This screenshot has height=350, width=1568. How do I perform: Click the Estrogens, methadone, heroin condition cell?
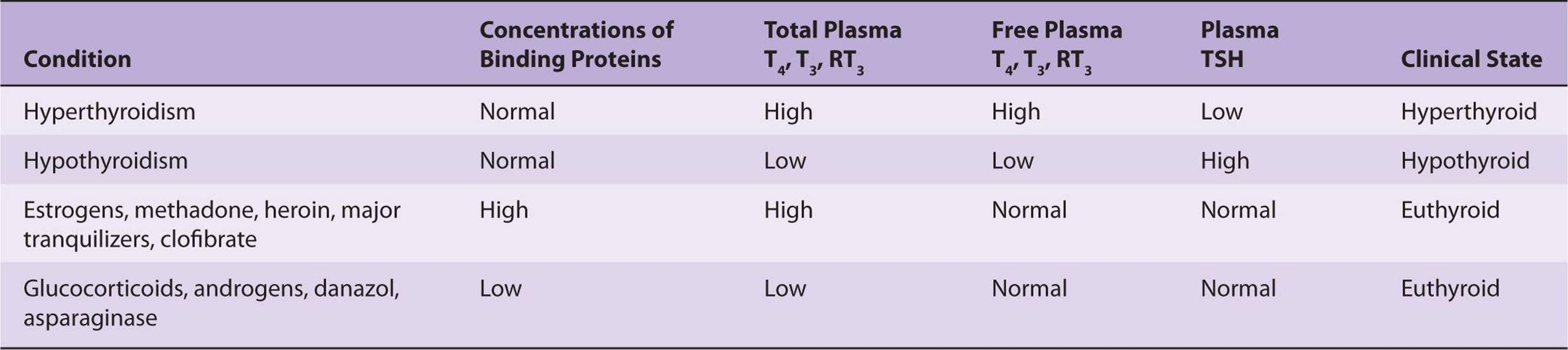pyautogui.click(x=211, y=224)
